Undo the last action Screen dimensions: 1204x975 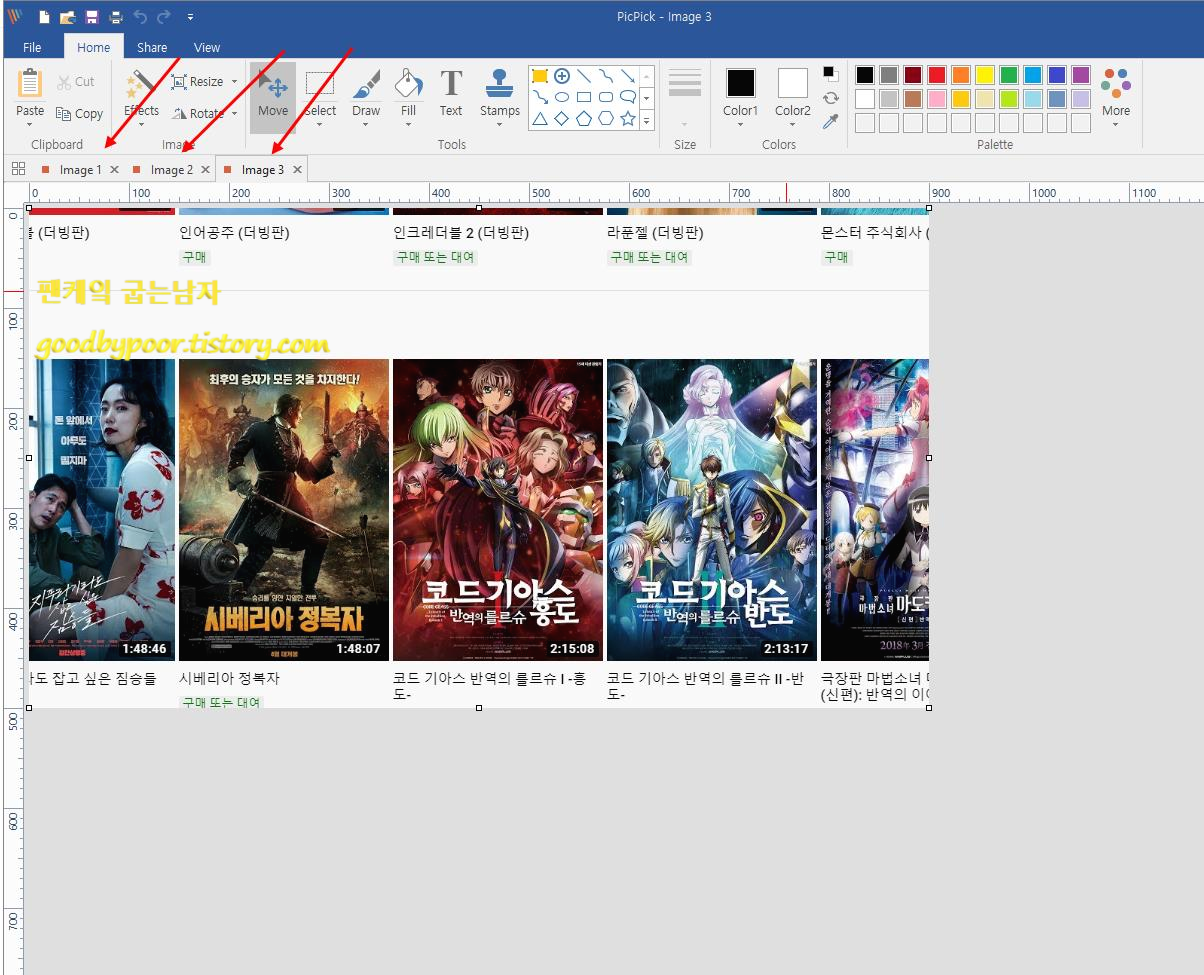point(140,17)
